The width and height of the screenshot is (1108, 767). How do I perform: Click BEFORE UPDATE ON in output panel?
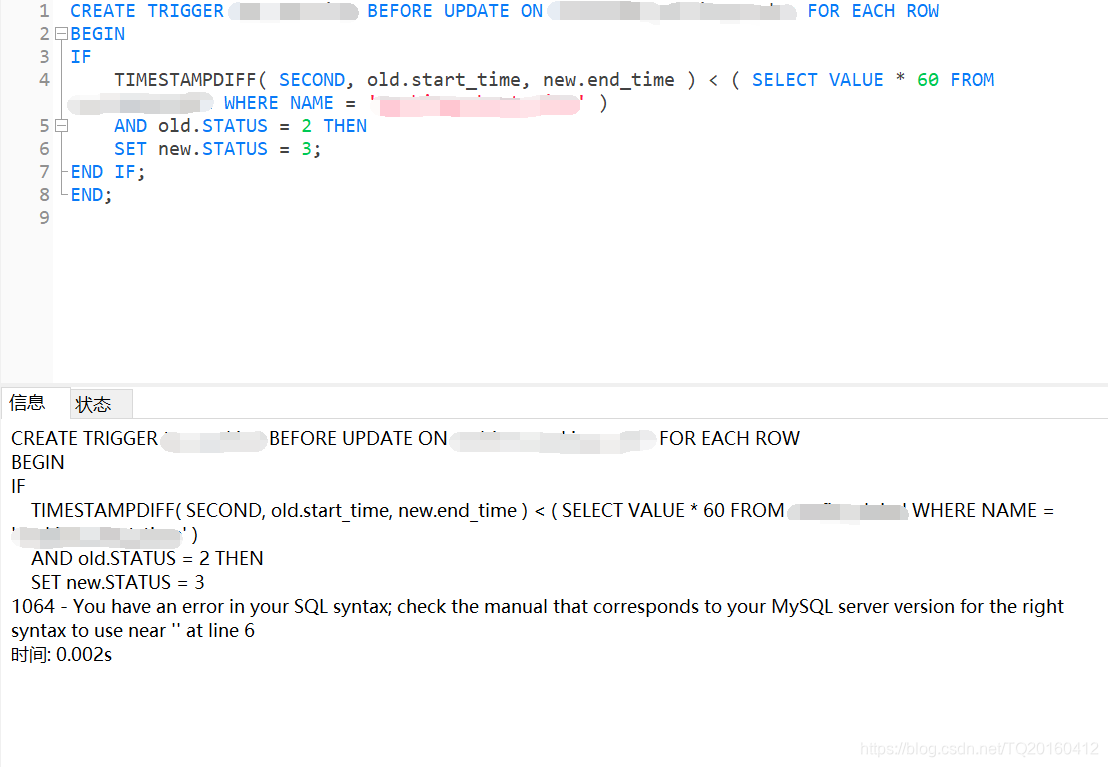coord(358,438)
